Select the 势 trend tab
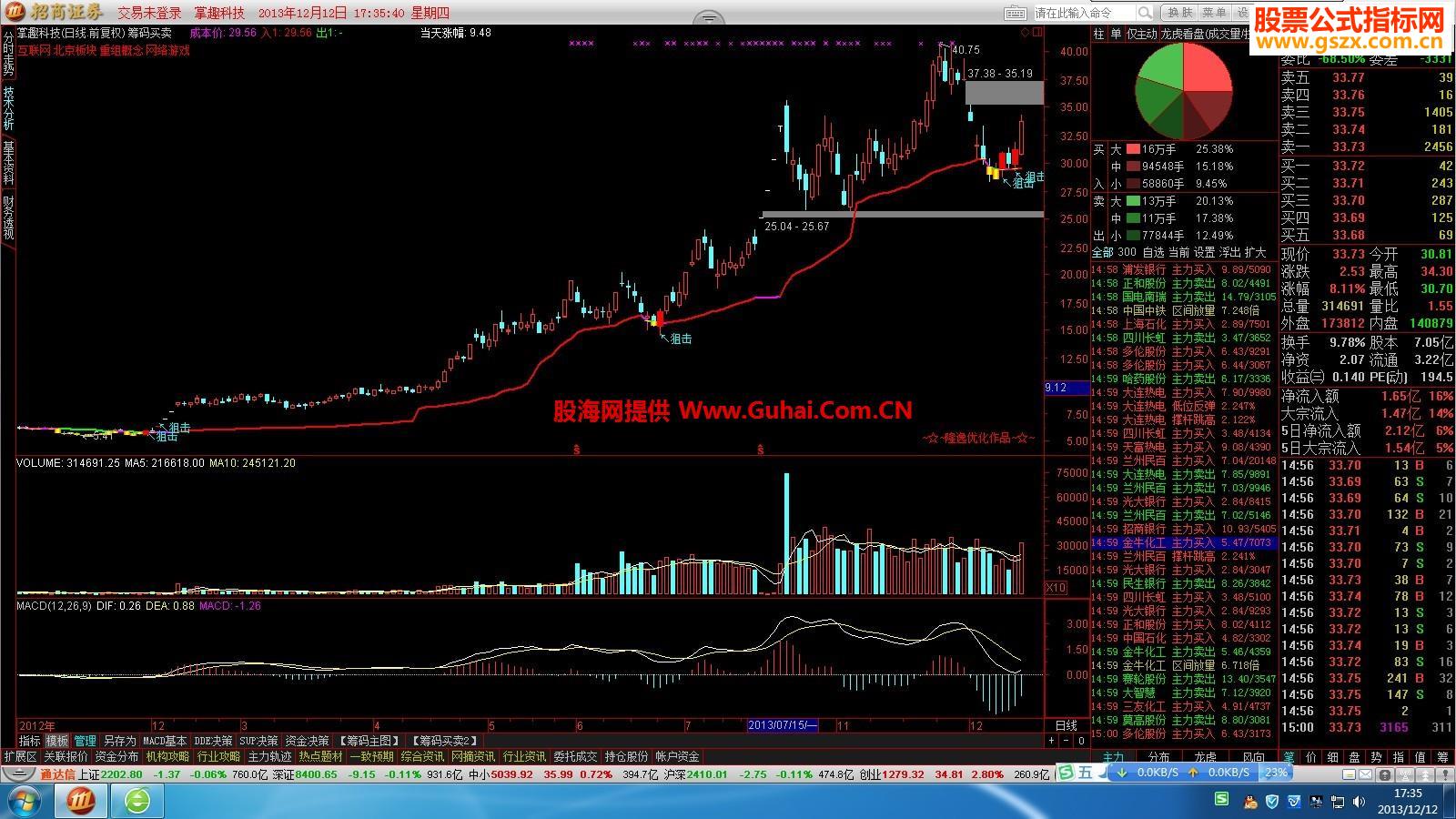The height and width of the screenshot is (819, 1456). 1377,757
